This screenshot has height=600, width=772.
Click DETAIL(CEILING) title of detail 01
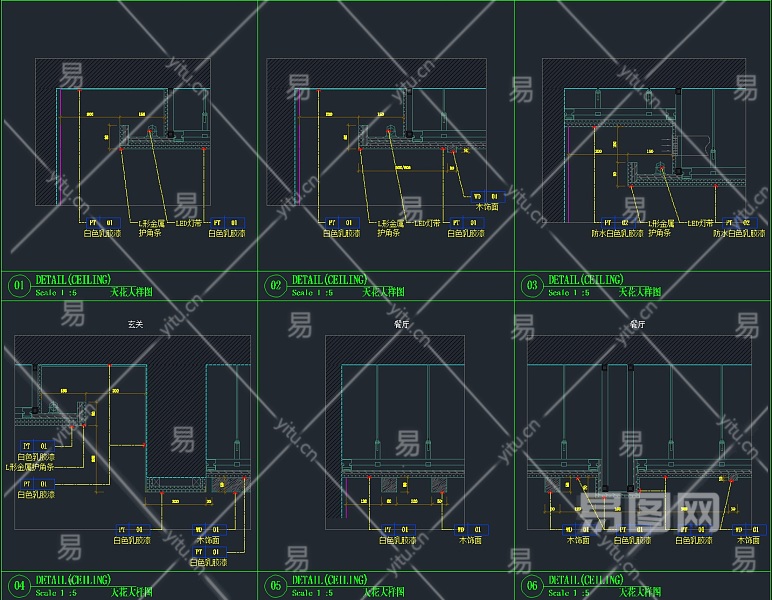click(73, 280)
